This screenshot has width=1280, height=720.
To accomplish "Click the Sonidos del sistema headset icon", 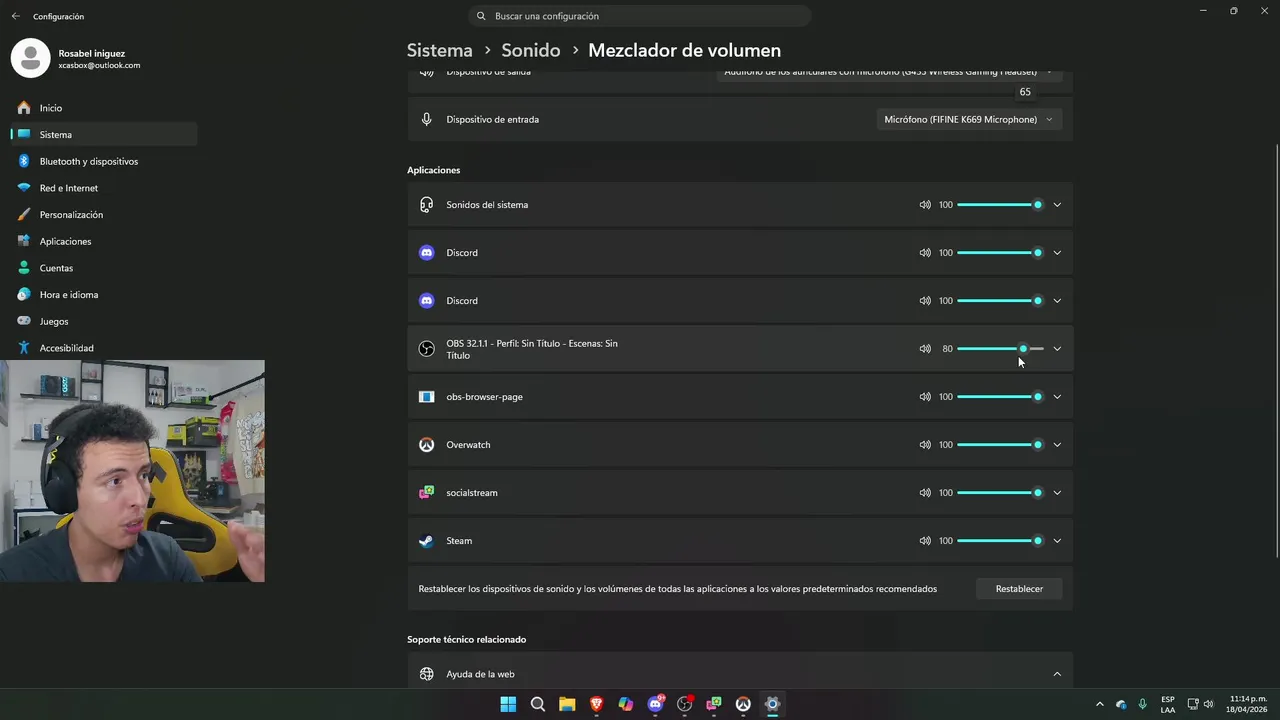I will coord(426,205).
